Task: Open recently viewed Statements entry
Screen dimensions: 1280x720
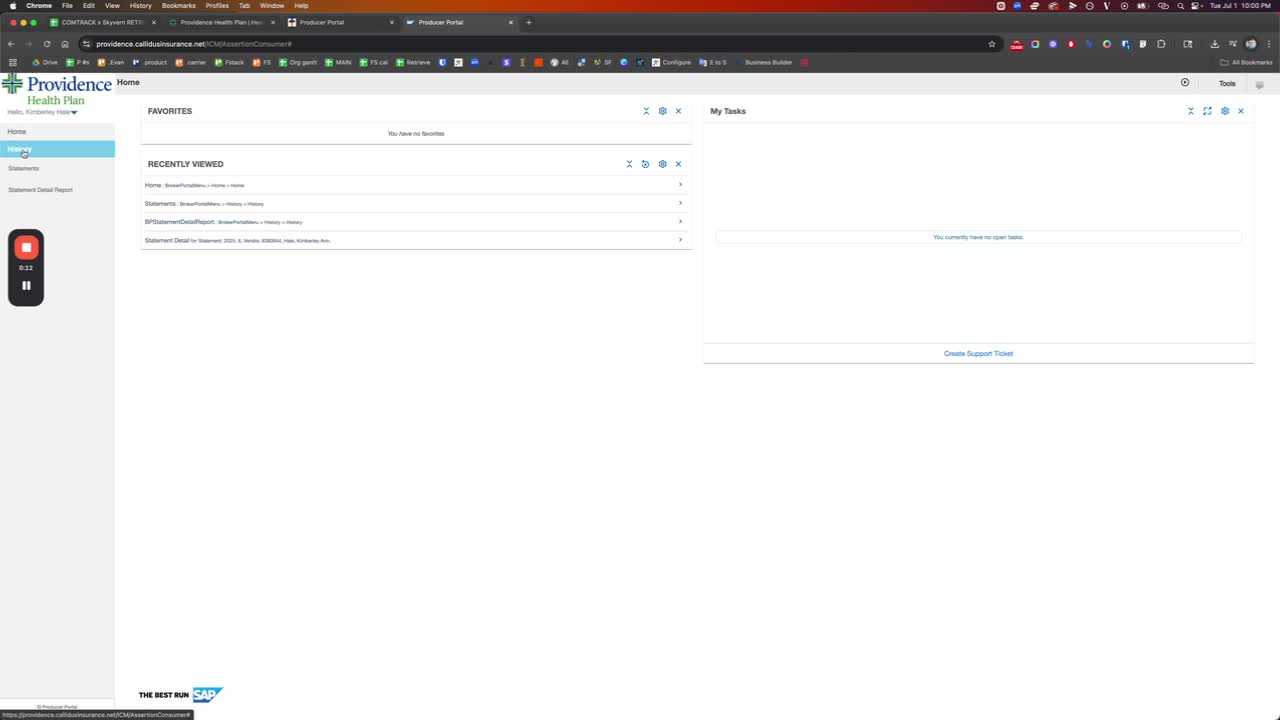Action: (416, 203)
